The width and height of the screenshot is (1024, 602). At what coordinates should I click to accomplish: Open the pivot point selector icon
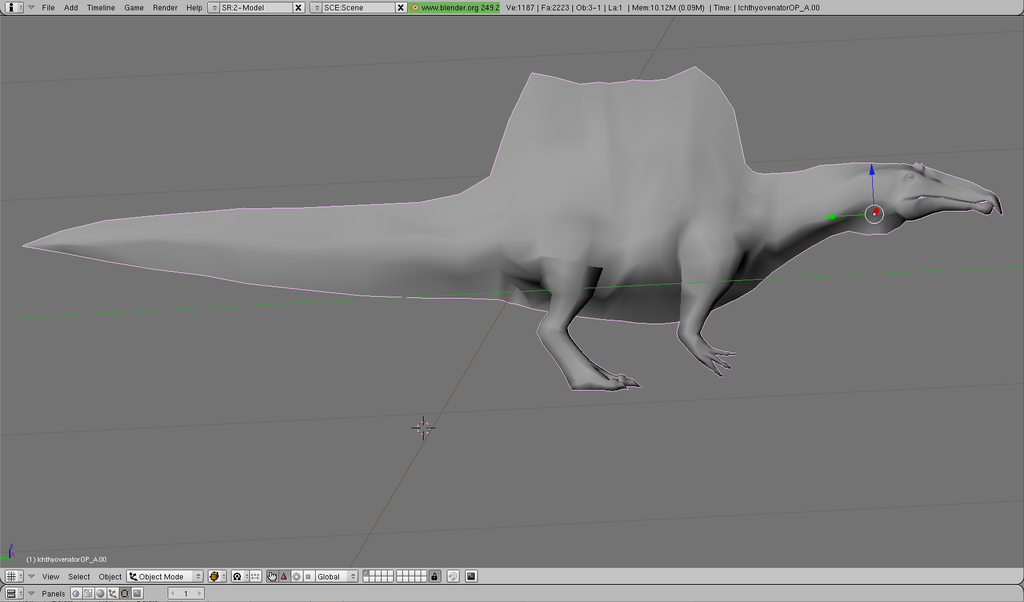point(237,576)
